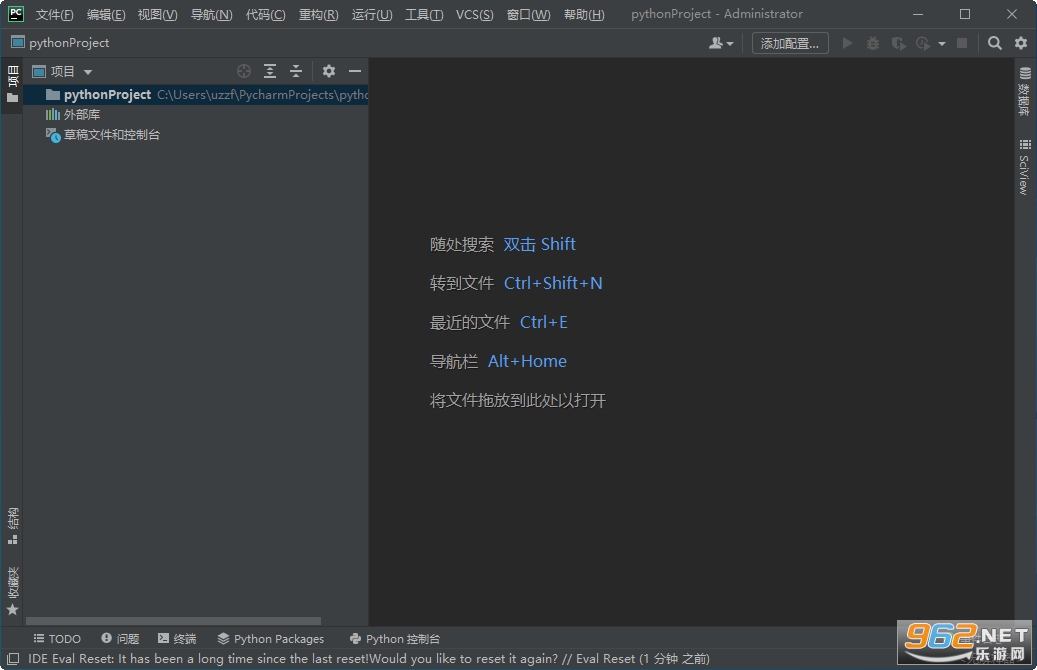Open the TODO tool window tab
Image resolution: width=1037 pixels, height=670 pixels.
(57, 639)
